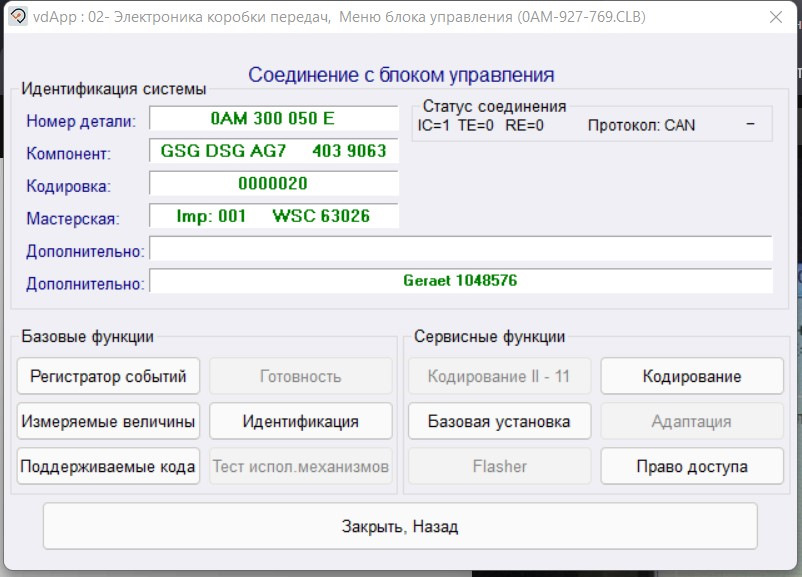
Task: Open Измеряемые величины
Action: click(108, 421)
